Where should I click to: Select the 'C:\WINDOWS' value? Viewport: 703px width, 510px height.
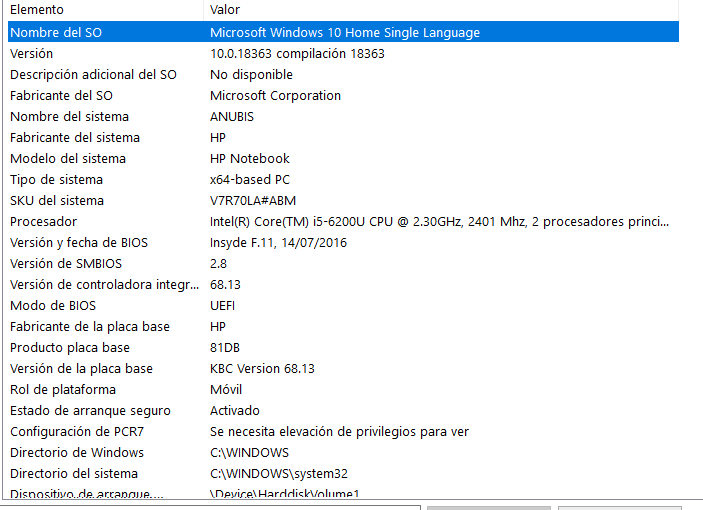(x=249, y=453)
